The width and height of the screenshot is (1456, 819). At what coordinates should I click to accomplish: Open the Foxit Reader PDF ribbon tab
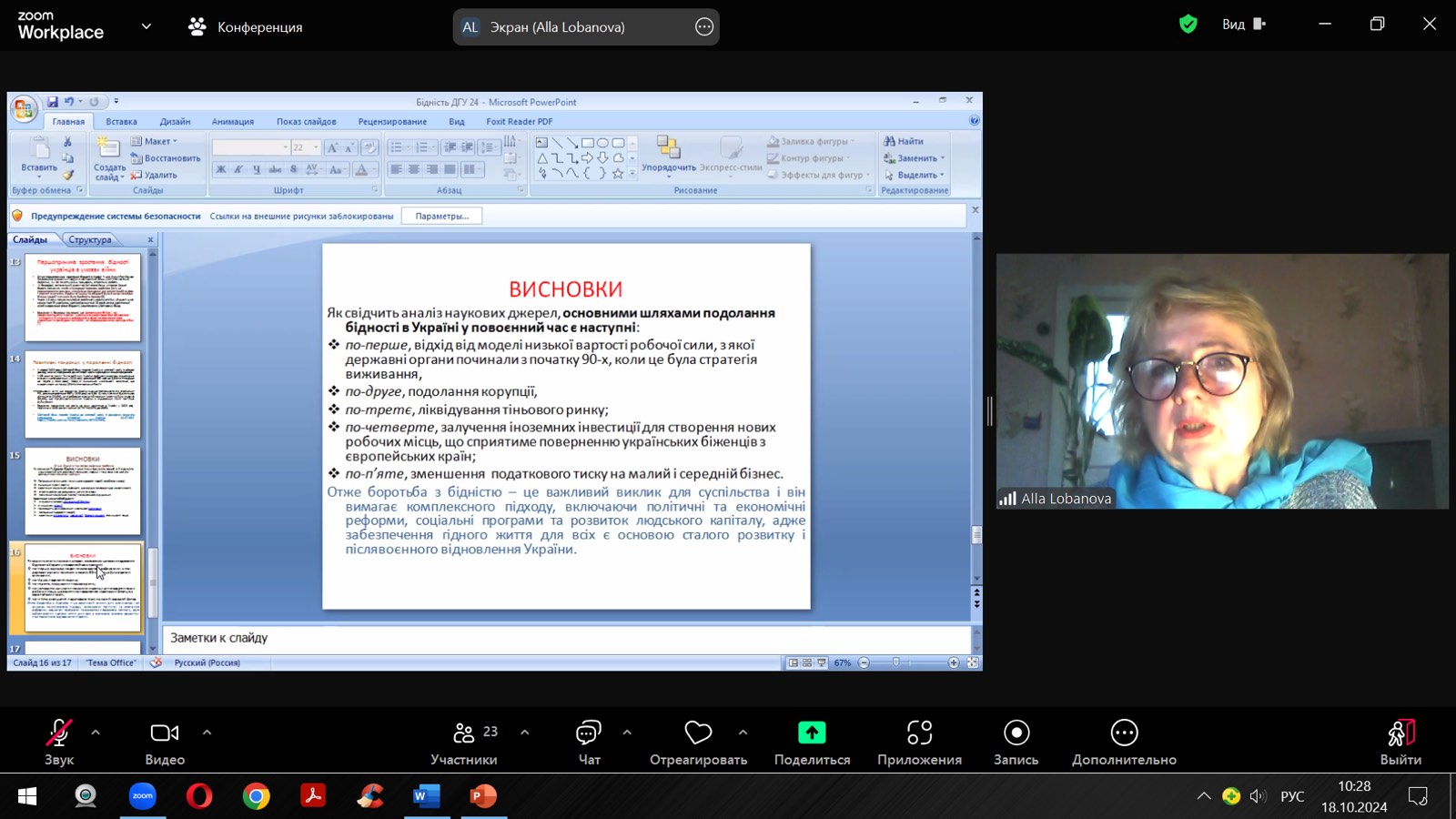pyautogui.click(x=520, y=121)
